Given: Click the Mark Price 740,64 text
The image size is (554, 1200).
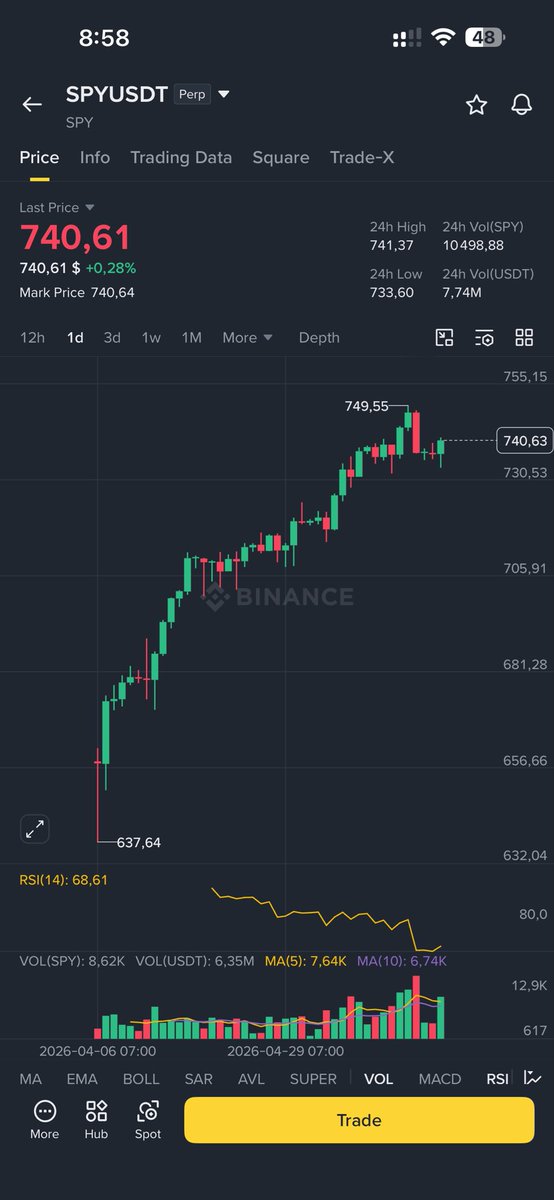Looking at the screenshot, I should tap(77, 292).
